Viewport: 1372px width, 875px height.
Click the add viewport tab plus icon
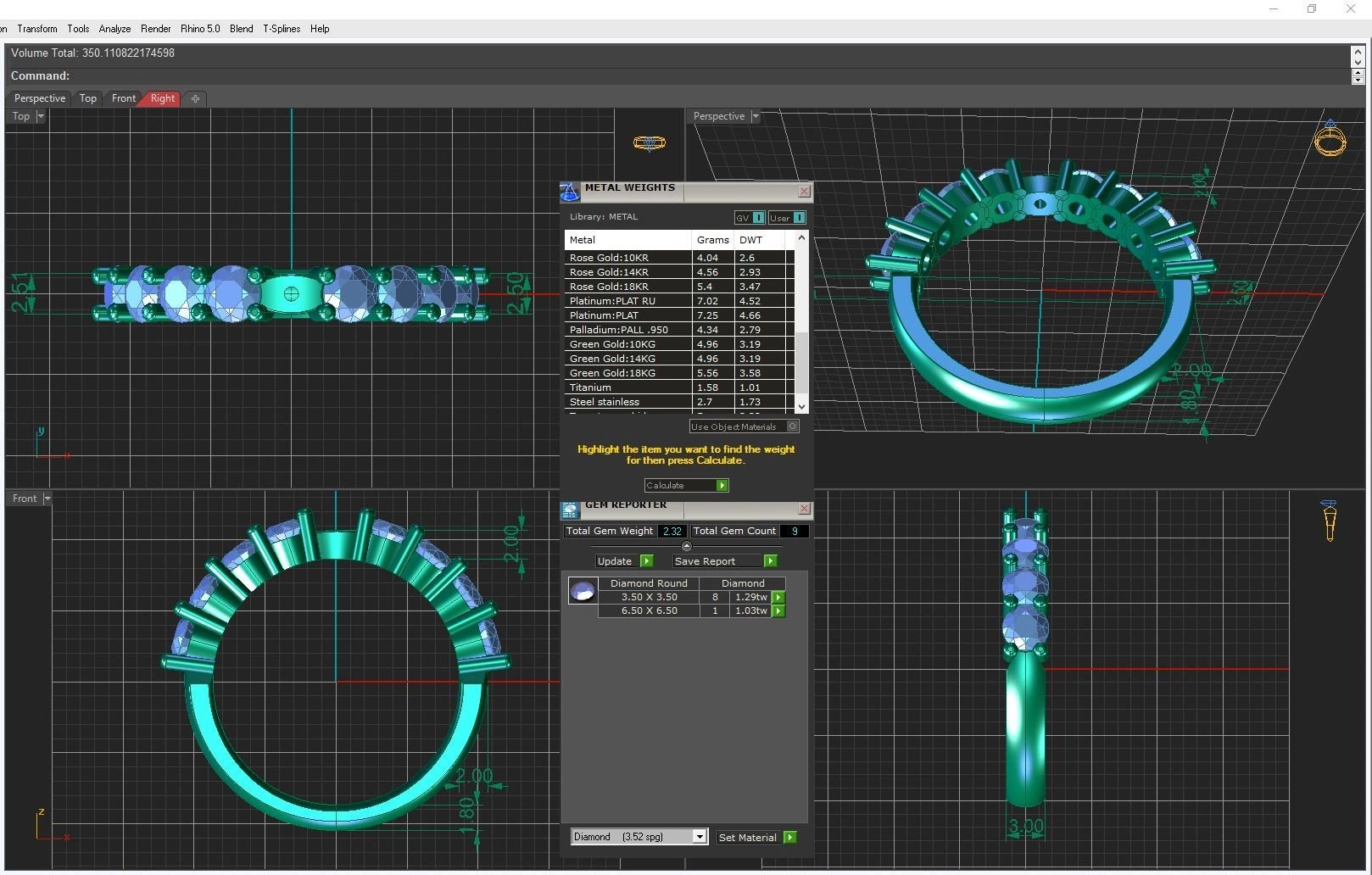[x=195, y=98]
